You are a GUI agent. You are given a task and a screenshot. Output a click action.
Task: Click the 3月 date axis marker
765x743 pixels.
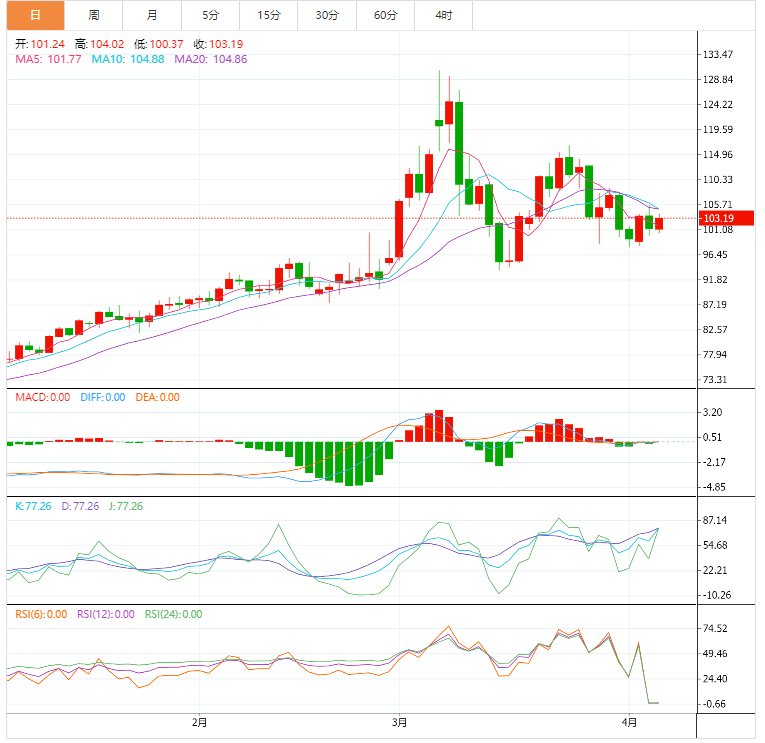coord(400,722)
